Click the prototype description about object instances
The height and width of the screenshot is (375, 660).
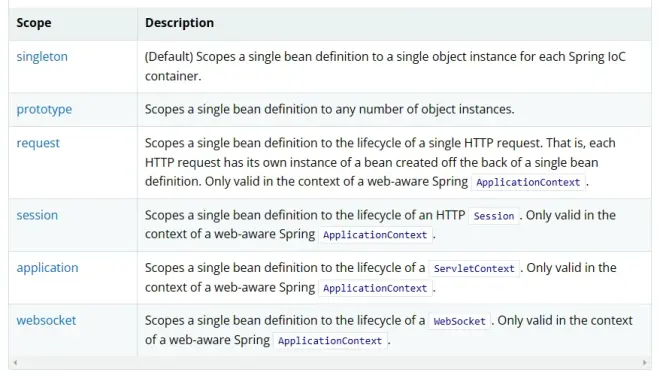coord(330,109)
